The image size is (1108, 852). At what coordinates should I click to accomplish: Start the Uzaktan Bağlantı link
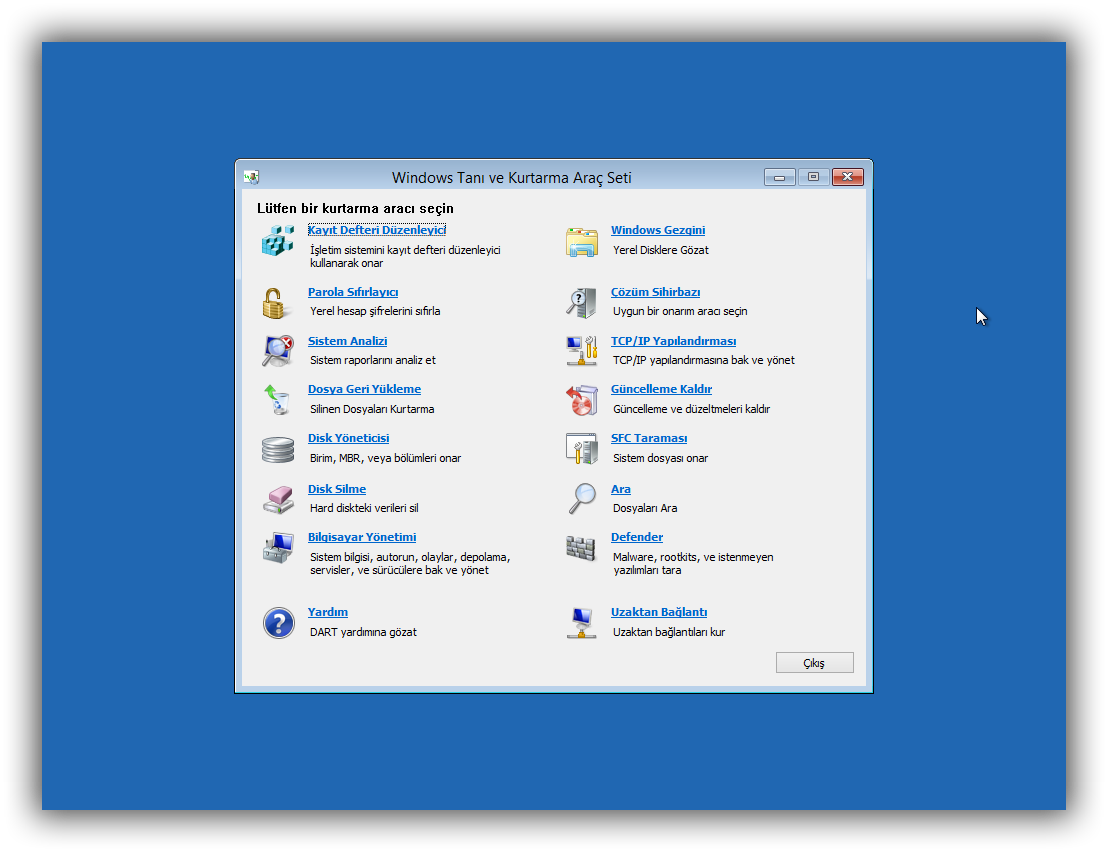pos(658,612)
